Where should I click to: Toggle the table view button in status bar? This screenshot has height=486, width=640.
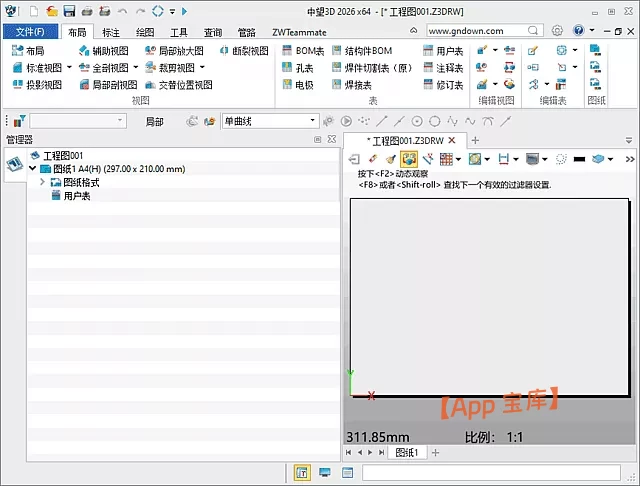pos(302,473)
